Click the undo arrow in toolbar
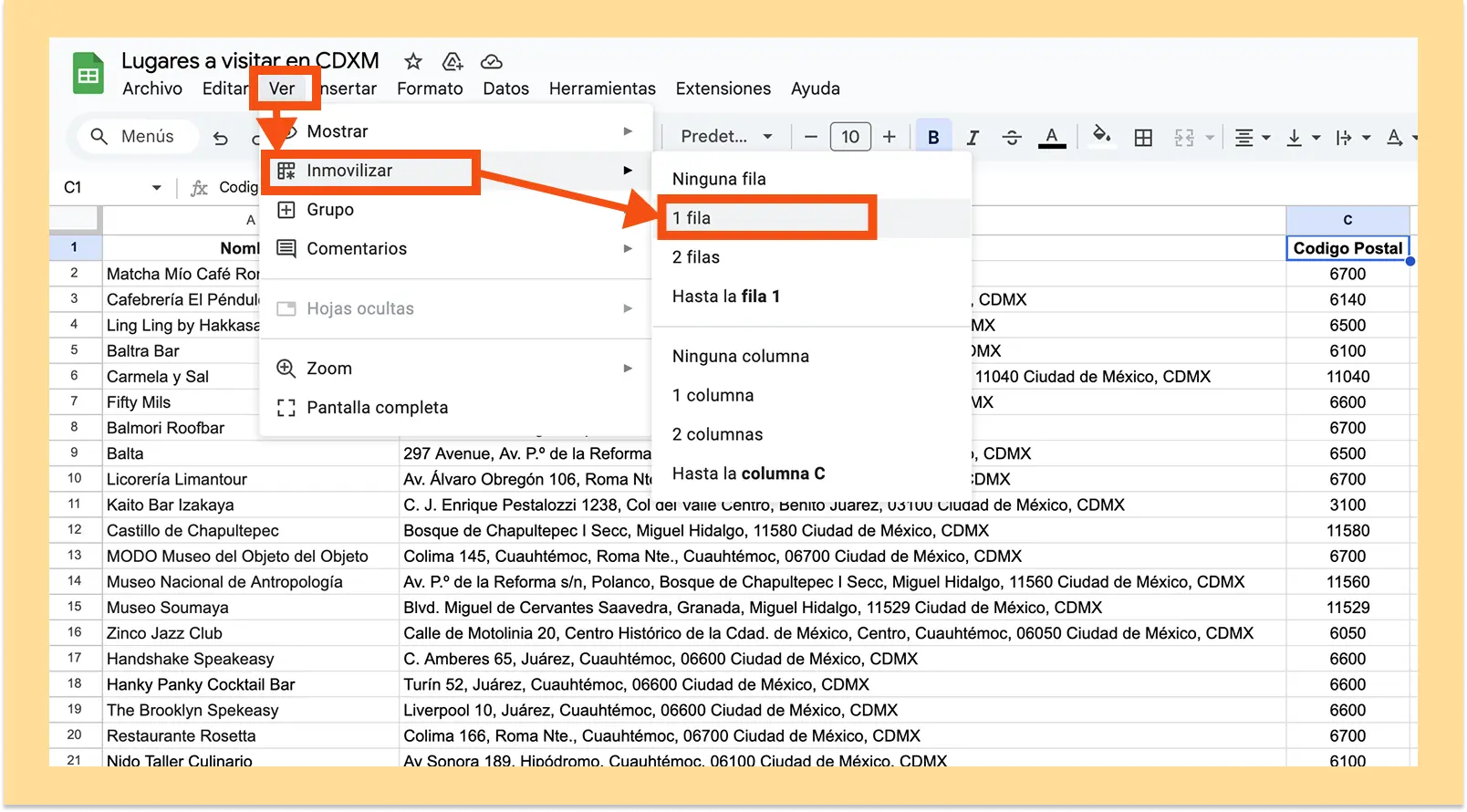The width and height of the screenshot is (1467, 812). [x=220, y=138]
